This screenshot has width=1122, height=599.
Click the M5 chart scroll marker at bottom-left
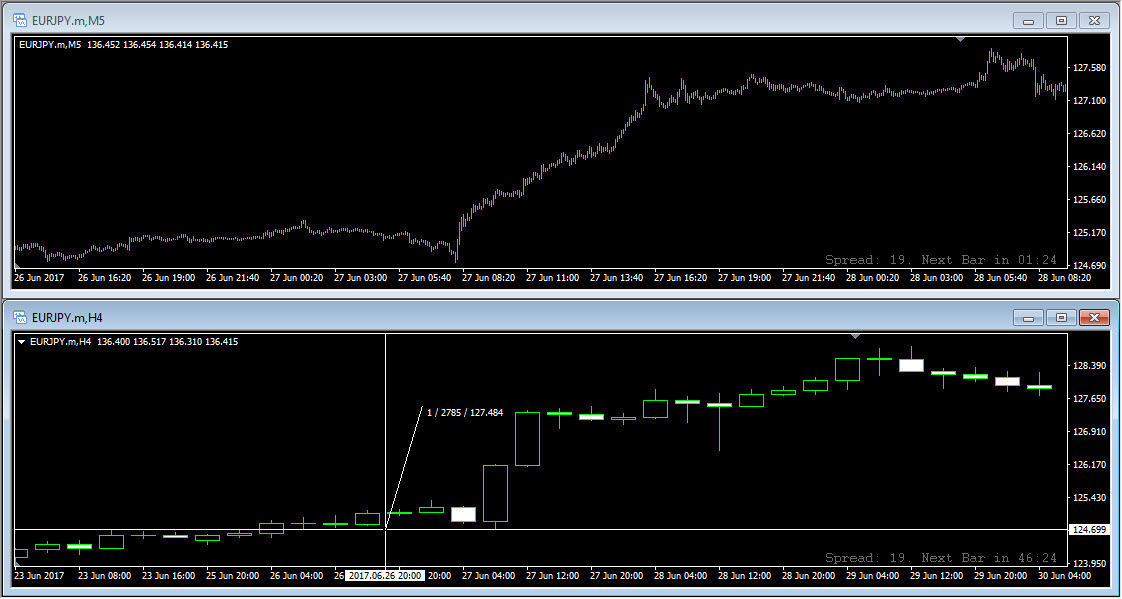click(x=17, y=266)
